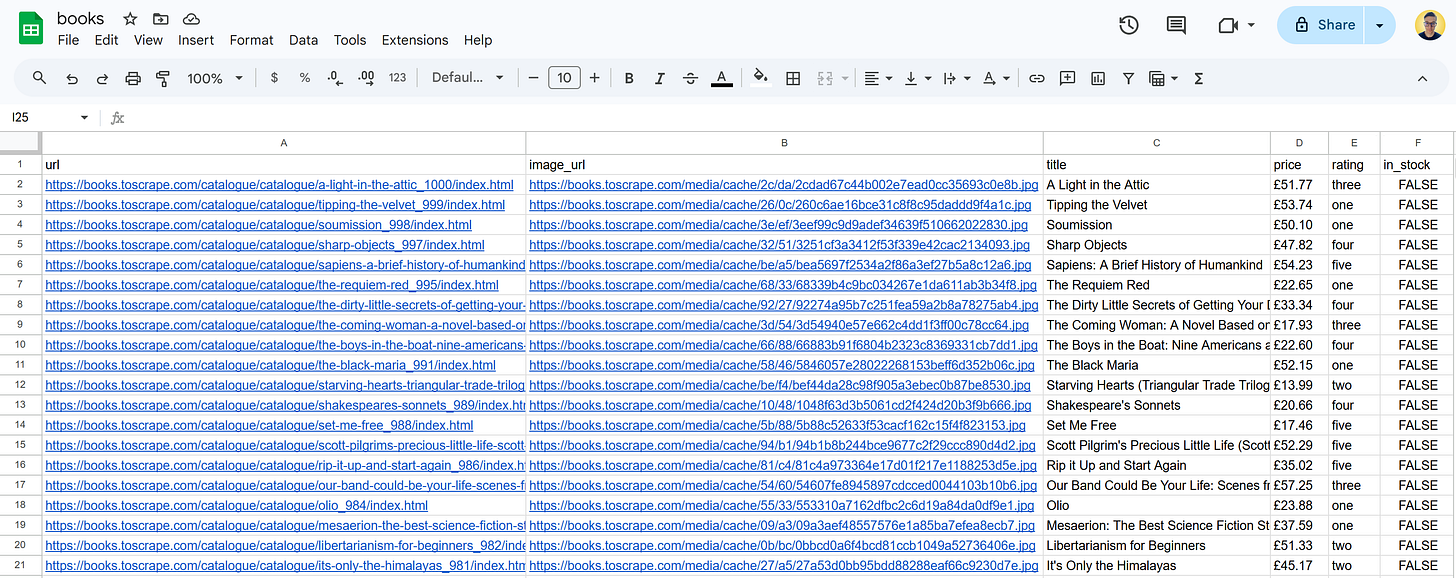Open the Tools menu
The width and height of the screenshot is (1456, 578).
point(350,40)
